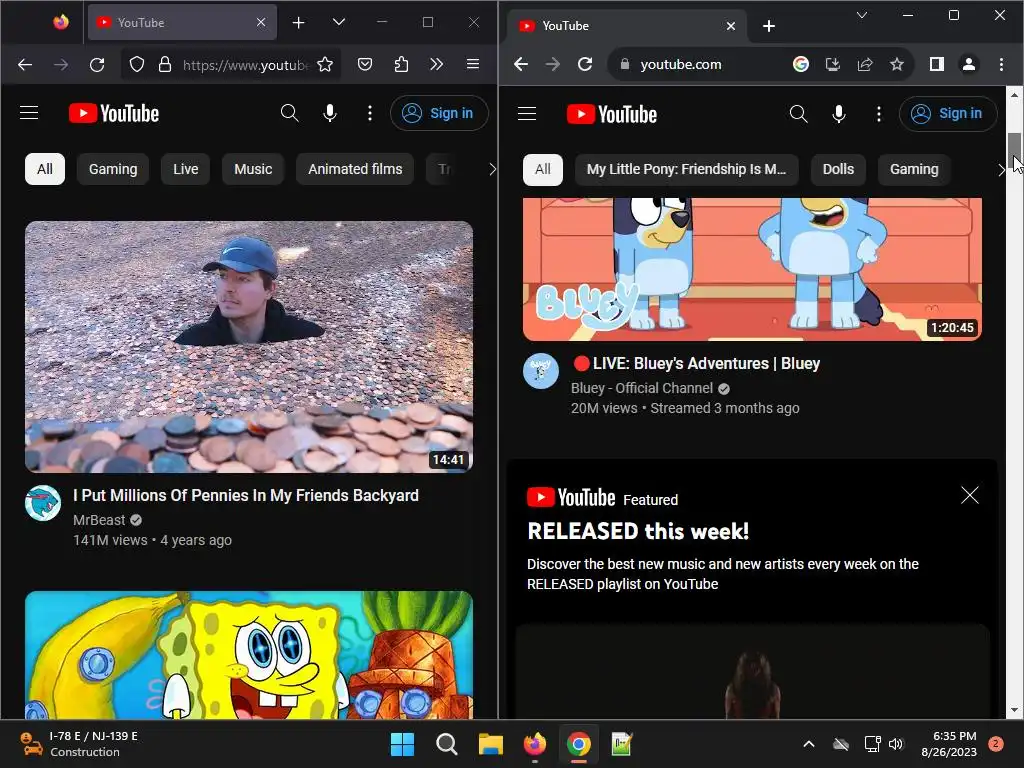Image resolution: width=1024 pixels, height=768 pixels.
Task: Open Firefox application hamburger menu
Action: pyautogui.click(x=473, y=64)
